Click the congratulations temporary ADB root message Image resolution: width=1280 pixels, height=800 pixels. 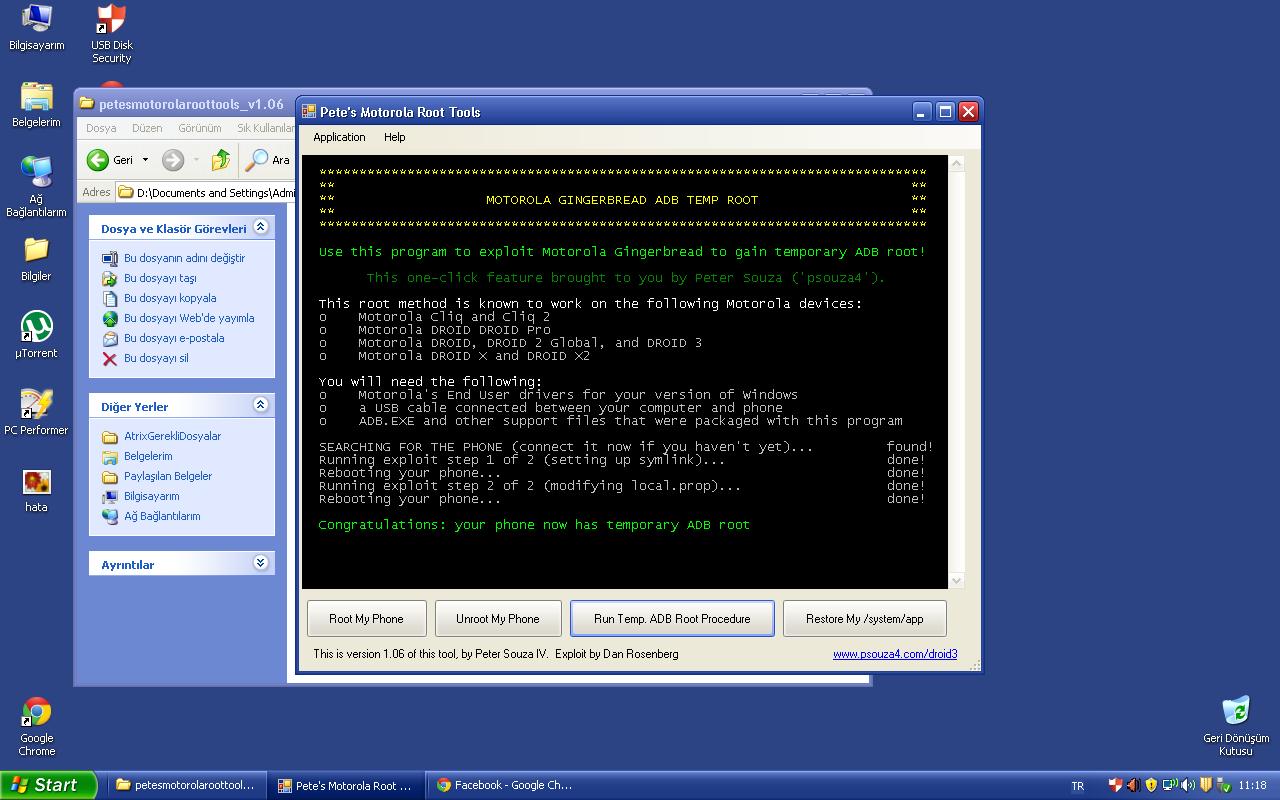pos(534,525)
